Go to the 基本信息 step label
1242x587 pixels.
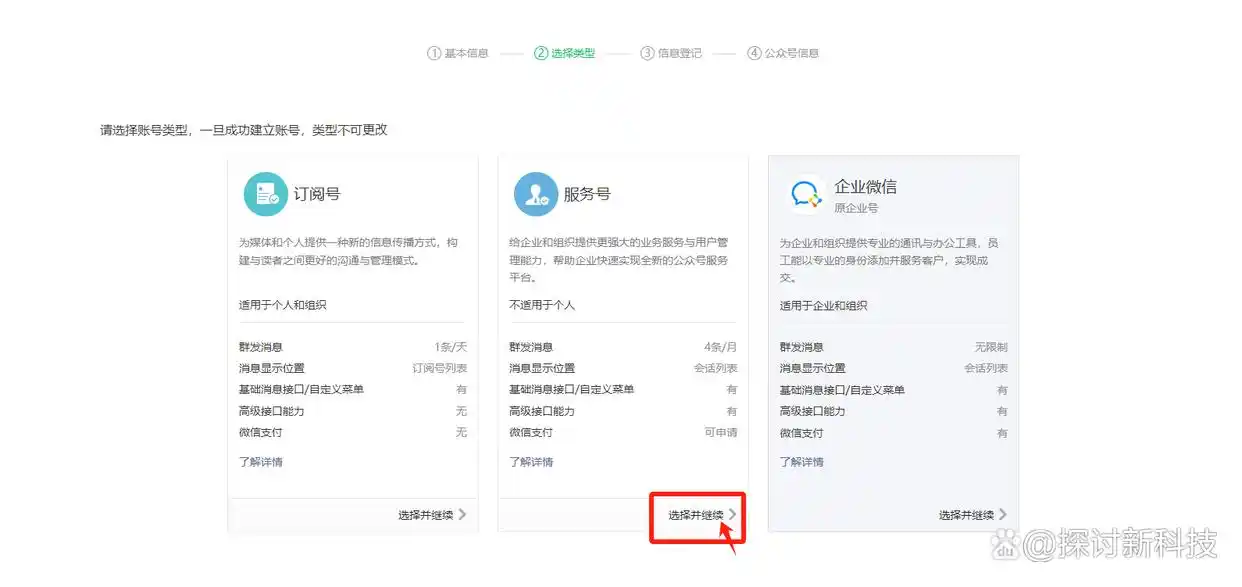tap(466, 53)
